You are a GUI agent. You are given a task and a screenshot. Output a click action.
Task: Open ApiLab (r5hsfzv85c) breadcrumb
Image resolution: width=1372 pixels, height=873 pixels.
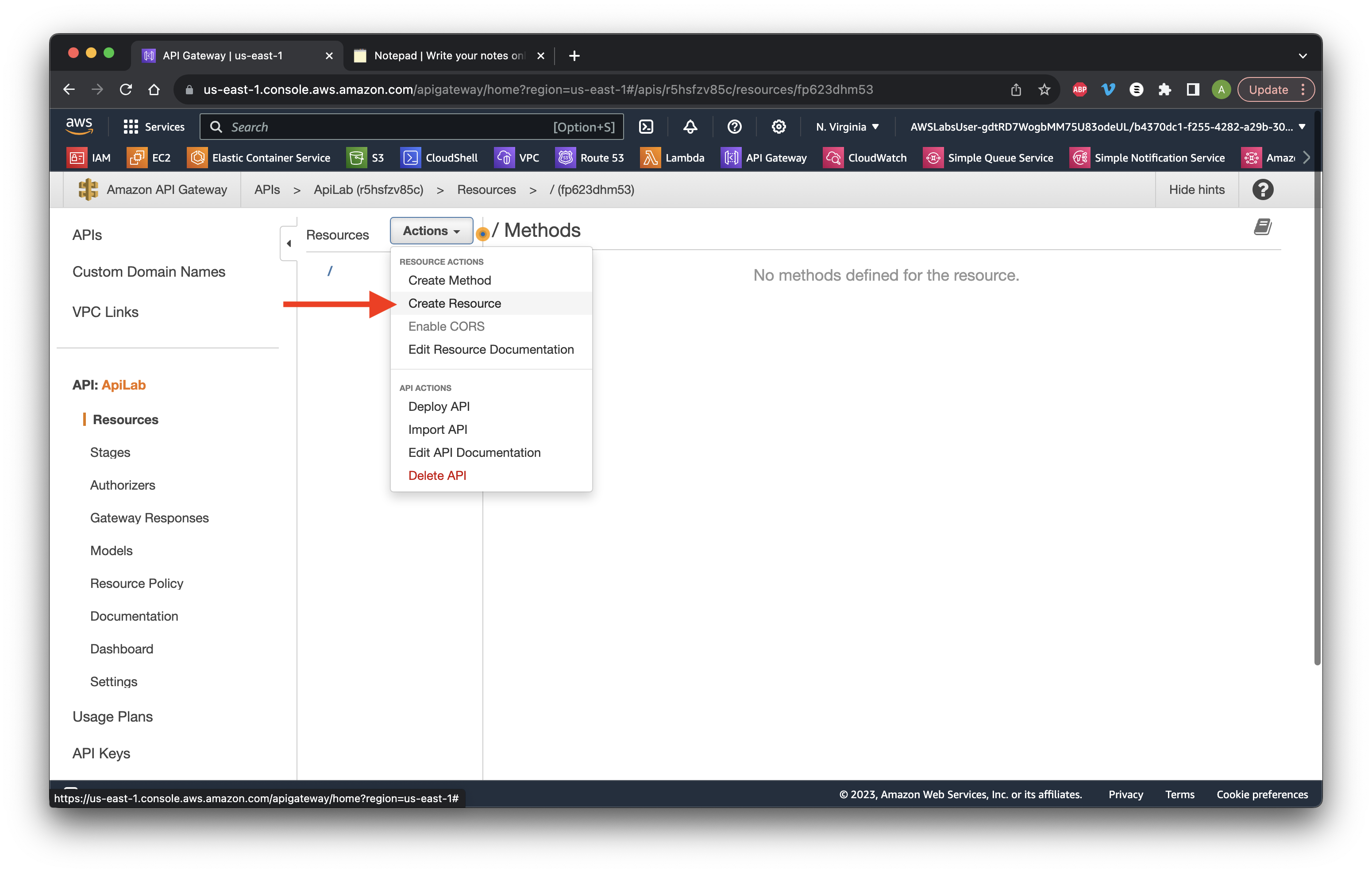[x=368, y=190]
